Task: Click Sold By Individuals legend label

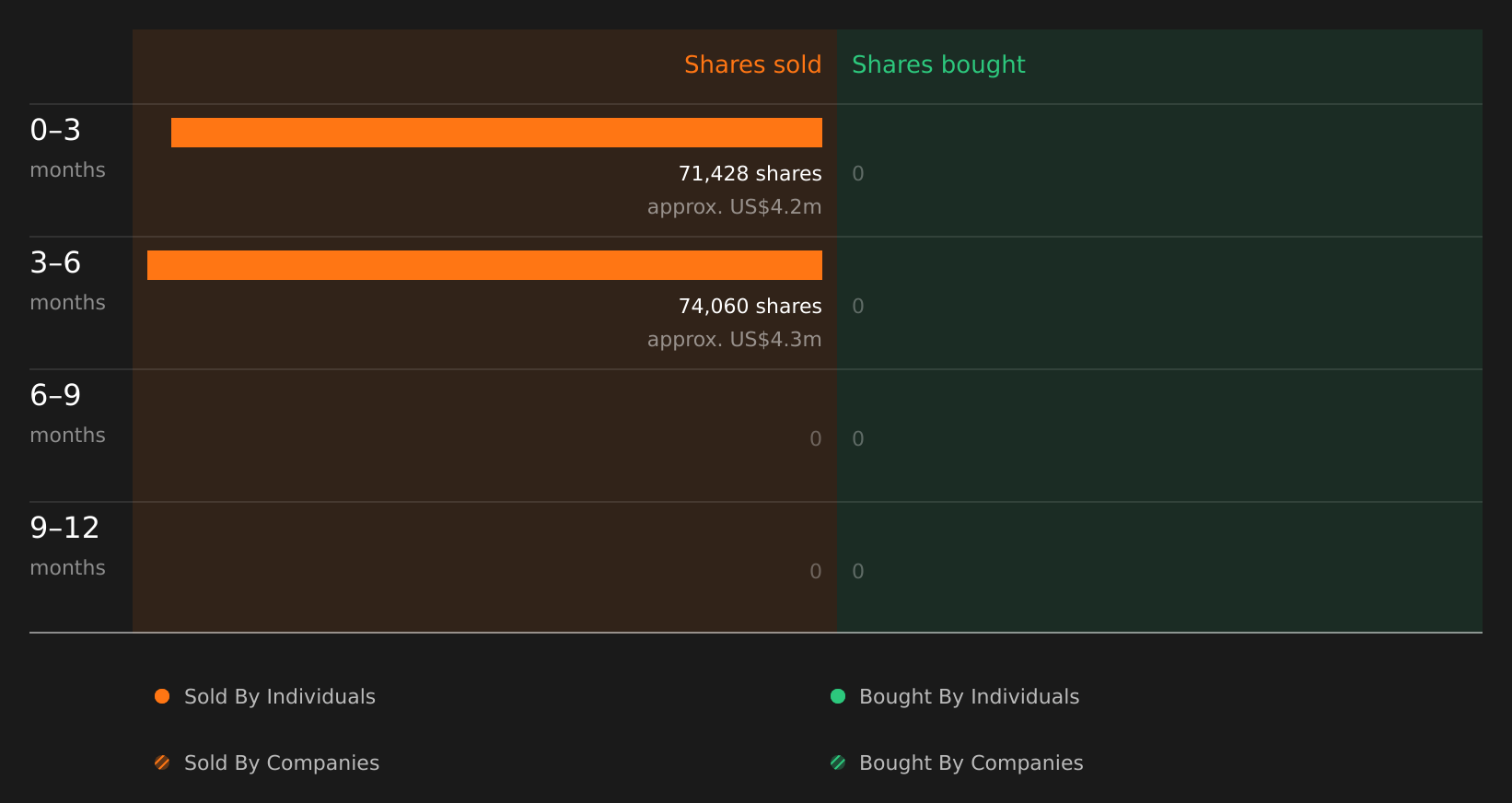Action: pyautogui.click(x=280, y=696)
